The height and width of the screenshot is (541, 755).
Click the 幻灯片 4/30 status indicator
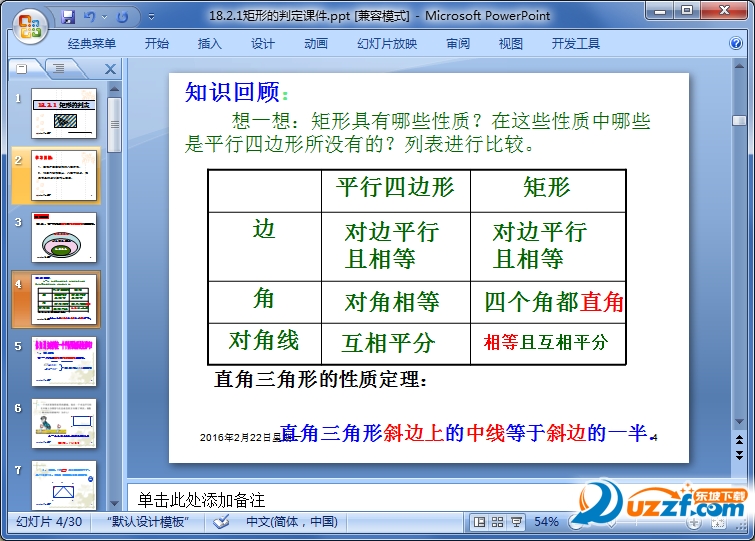[x=49, y=522]
